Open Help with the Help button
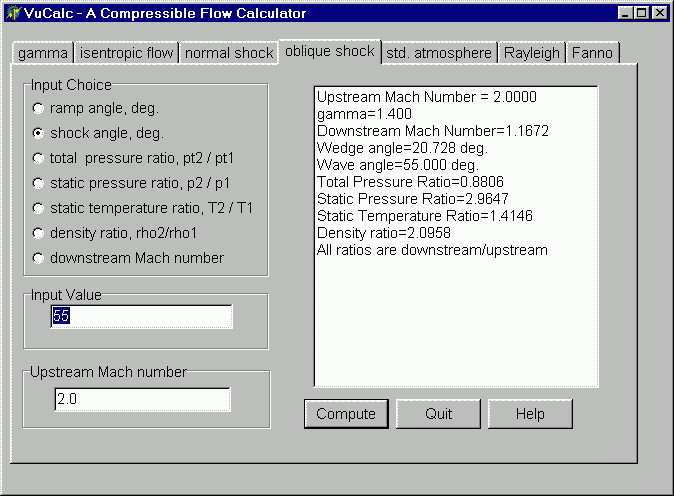 [x=530, y=414]
